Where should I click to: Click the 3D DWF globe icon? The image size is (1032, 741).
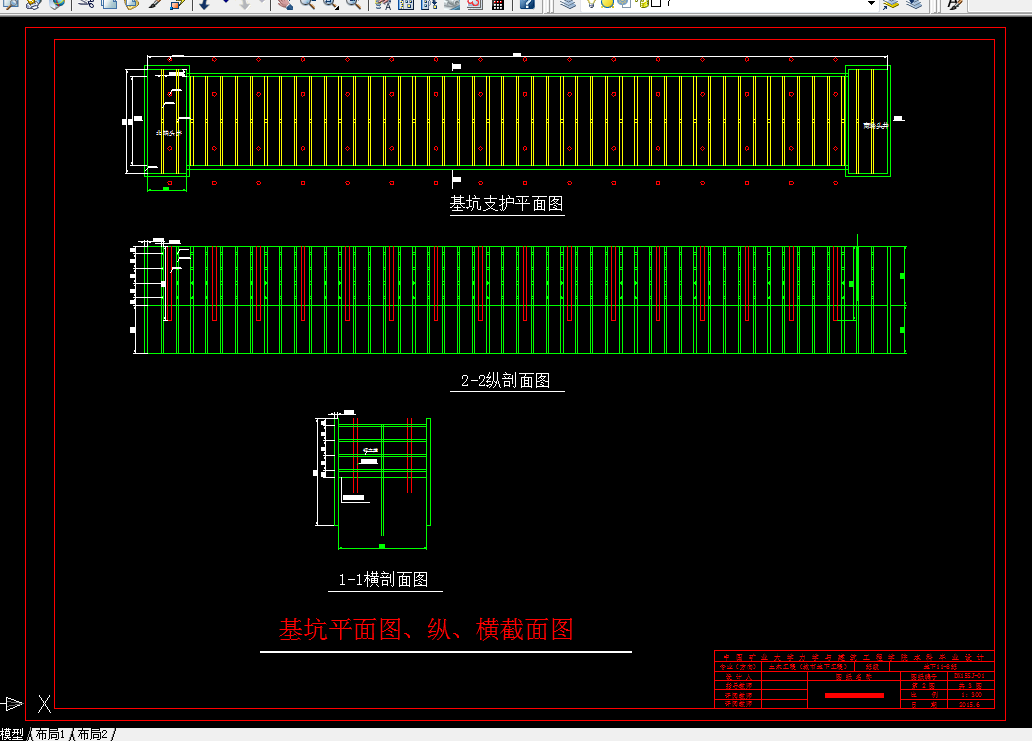57,3
